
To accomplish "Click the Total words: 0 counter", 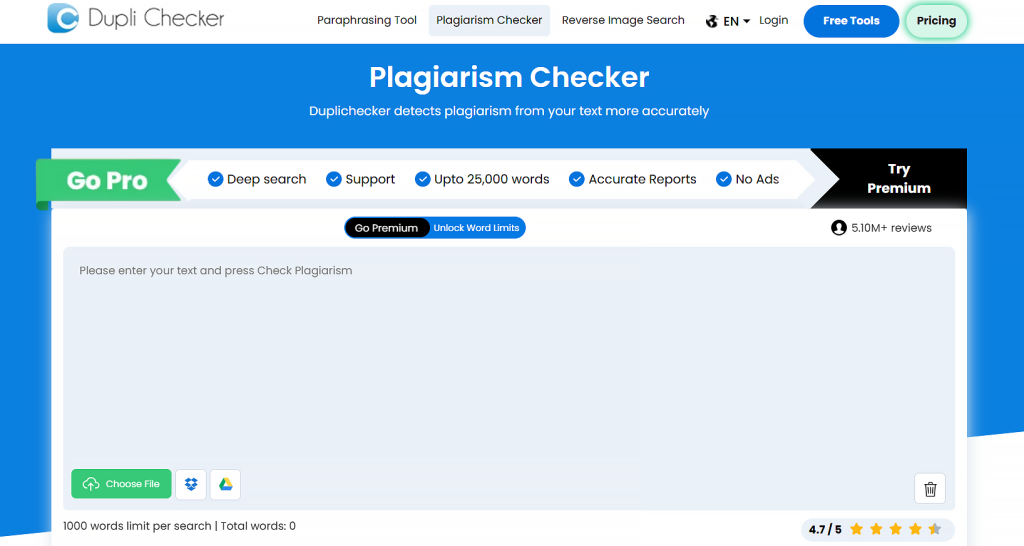I will pyautogui.click(x=258, y=526).
